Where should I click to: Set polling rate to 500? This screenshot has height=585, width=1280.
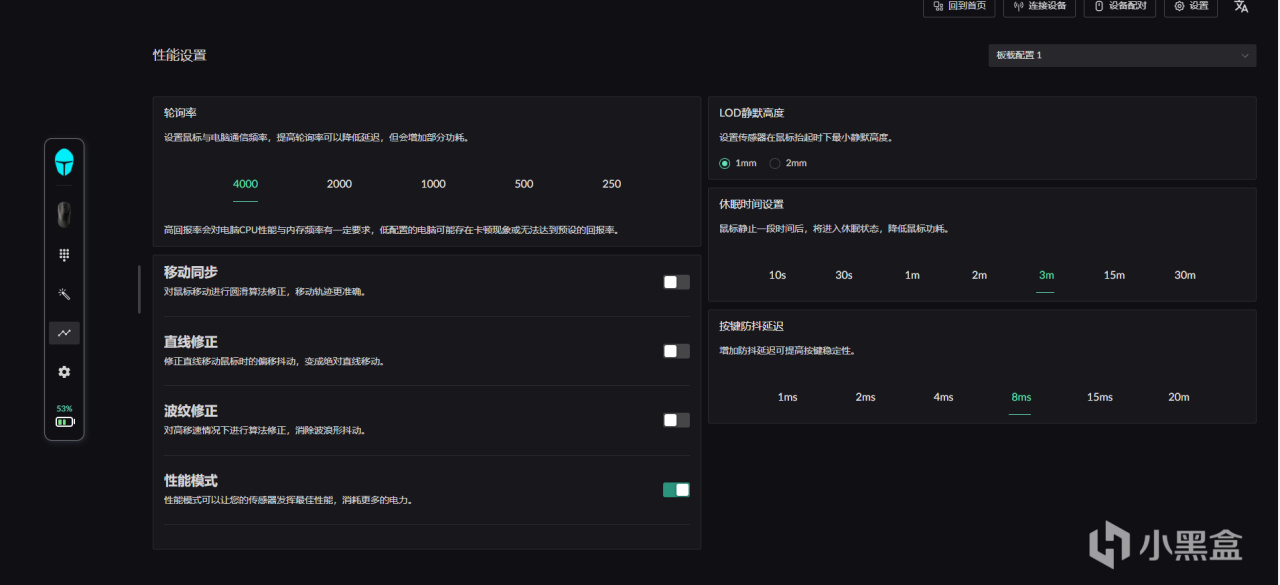524,184
